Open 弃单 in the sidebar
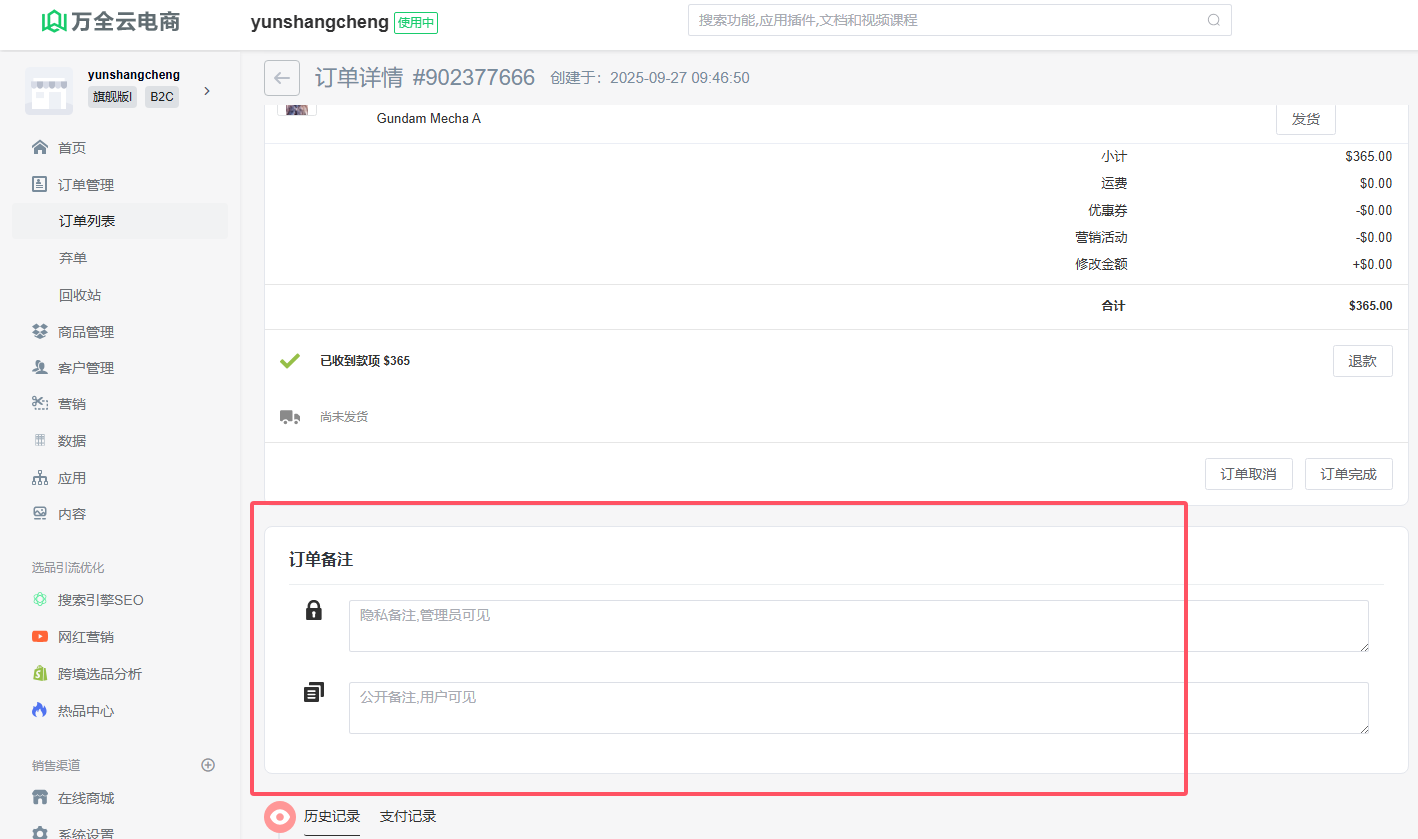 73,258
